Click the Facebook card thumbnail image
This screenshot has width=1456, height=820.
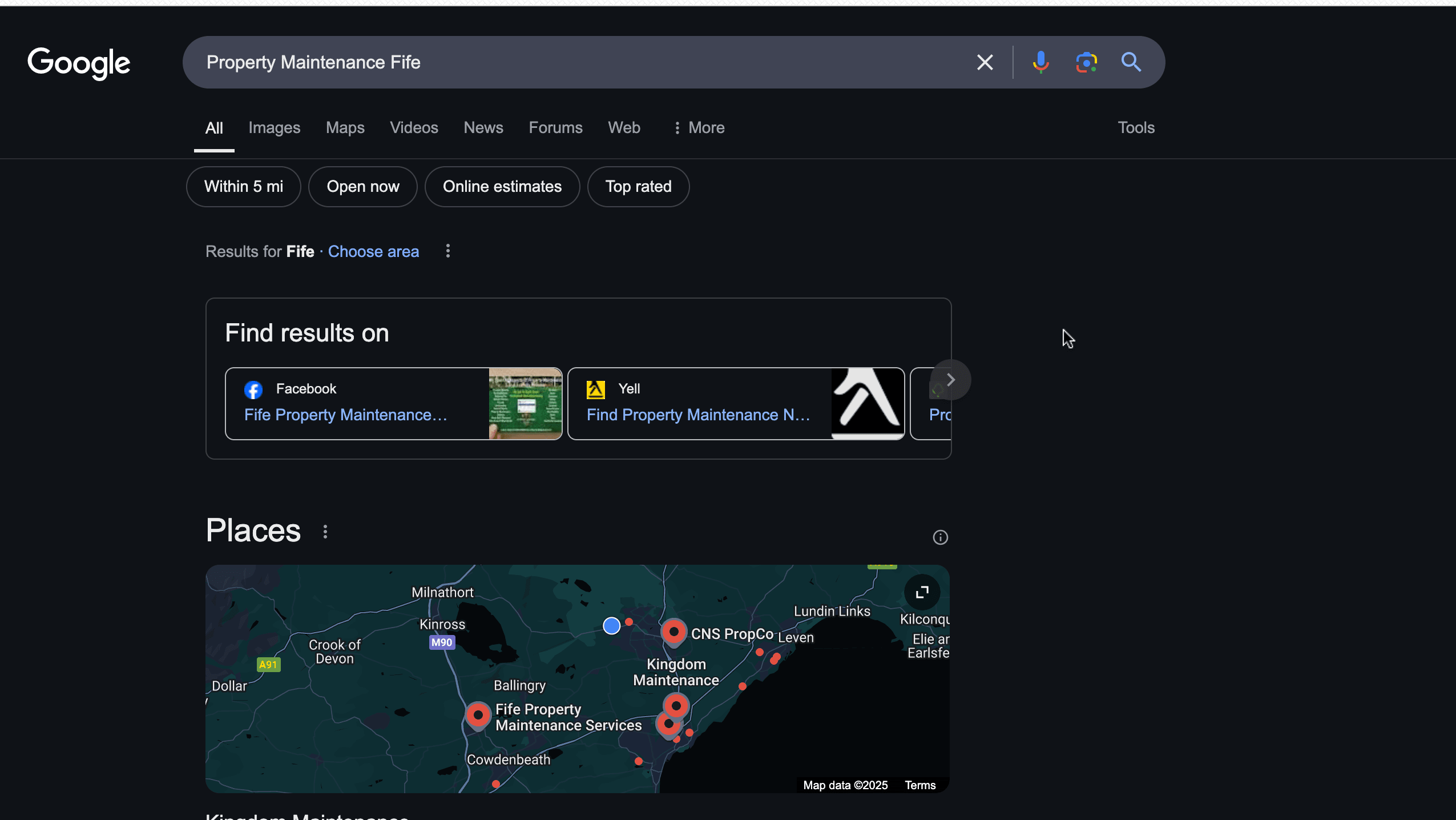point(525,404)
